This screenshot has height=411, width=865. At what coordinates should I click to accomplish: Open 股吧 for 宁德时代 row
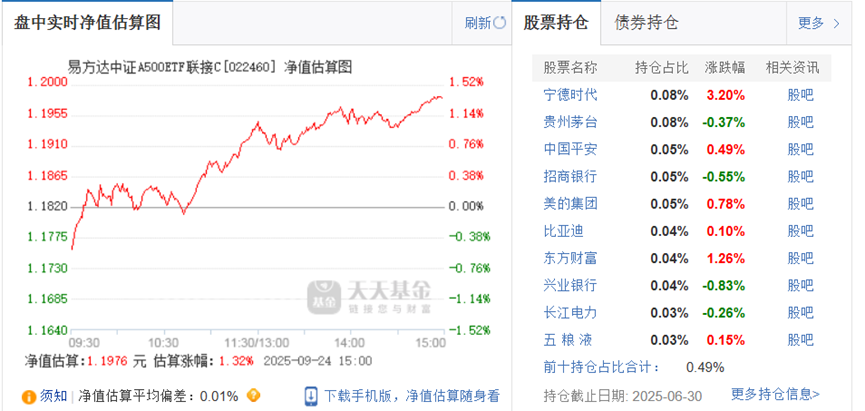(800, 95)
